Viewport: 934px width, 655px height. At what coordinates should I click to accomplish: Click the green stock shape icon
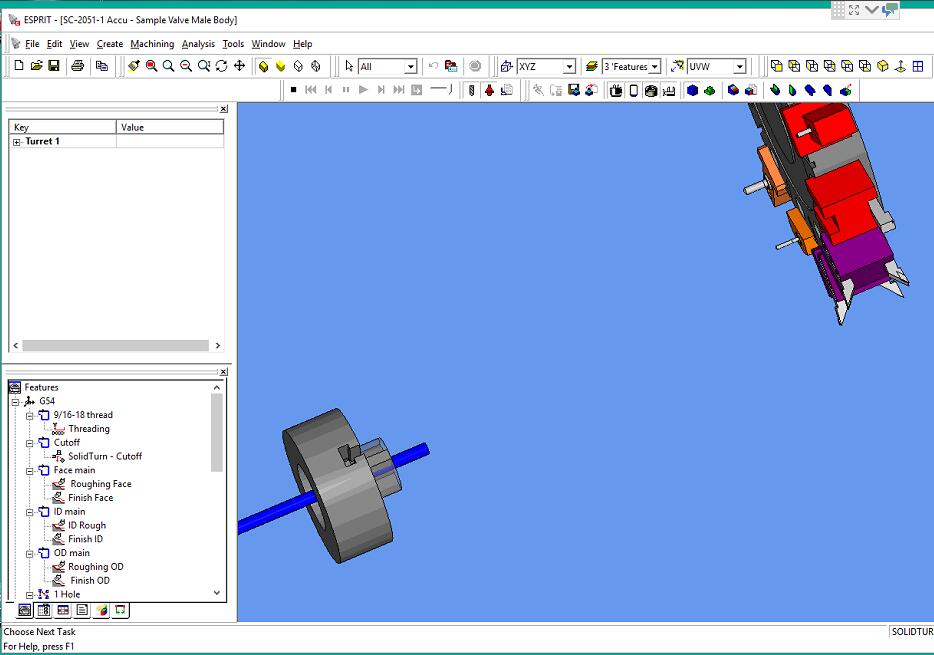pos(709,91)
